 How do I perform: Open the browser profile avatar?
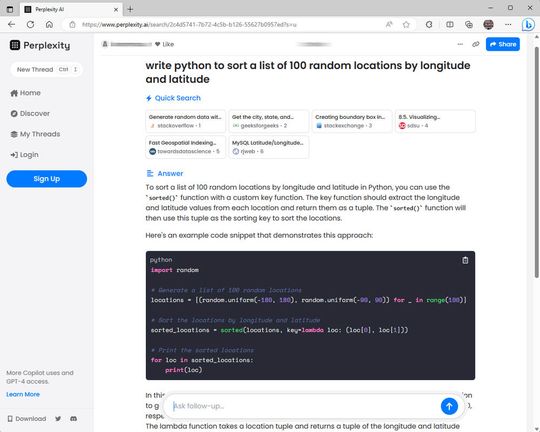click(x=488, y=24)
